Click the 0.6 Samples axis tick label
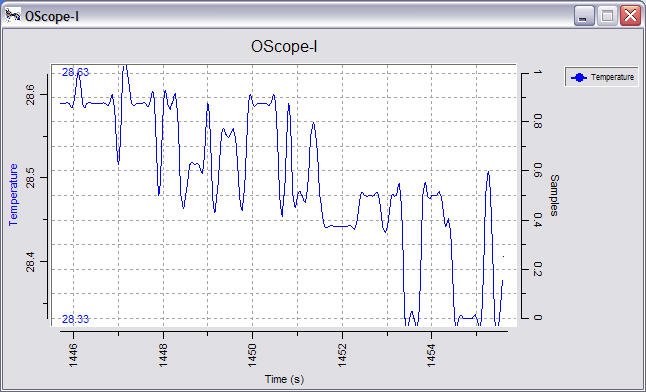The width and height of the screenshot is (646, 392). pyautogui.click(x=538, y=170)
